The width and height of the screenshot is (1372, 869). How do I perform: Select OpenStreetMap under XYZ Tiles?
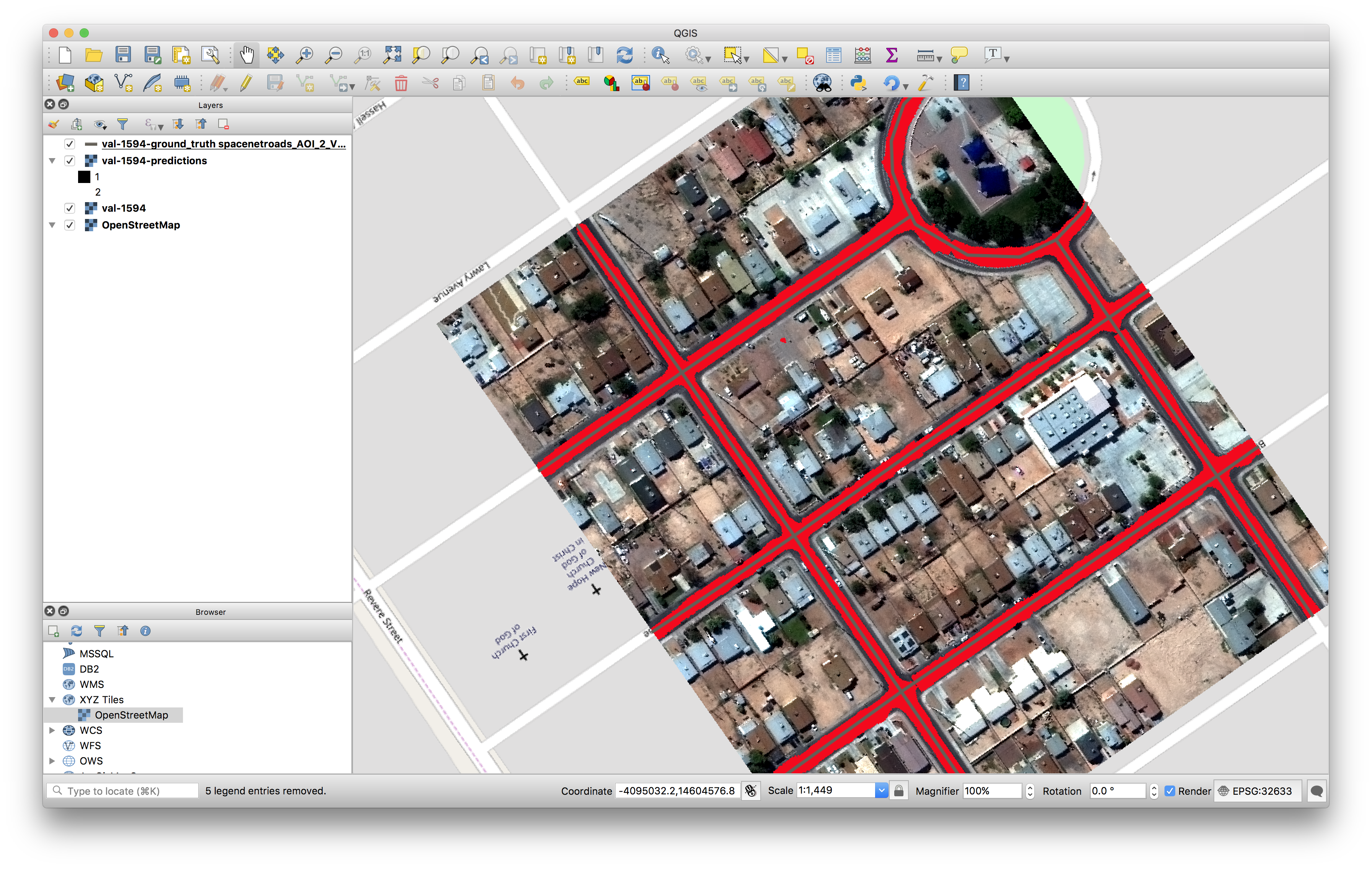pyautogui.click(x=131, y=715)
